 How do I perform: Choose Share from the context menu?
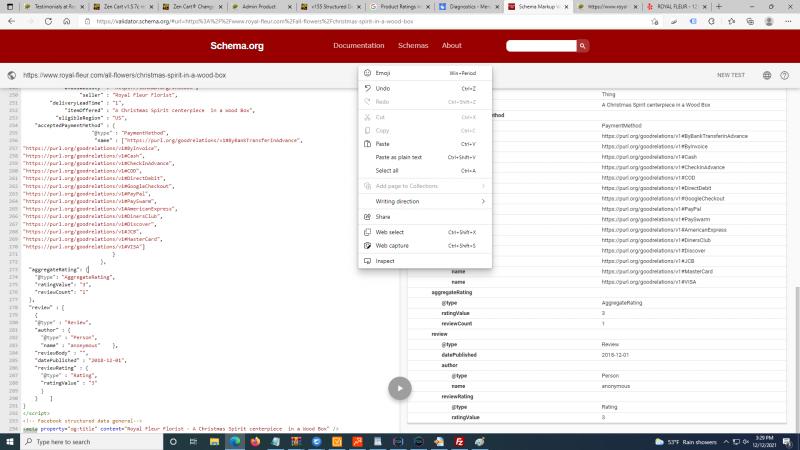425,217
